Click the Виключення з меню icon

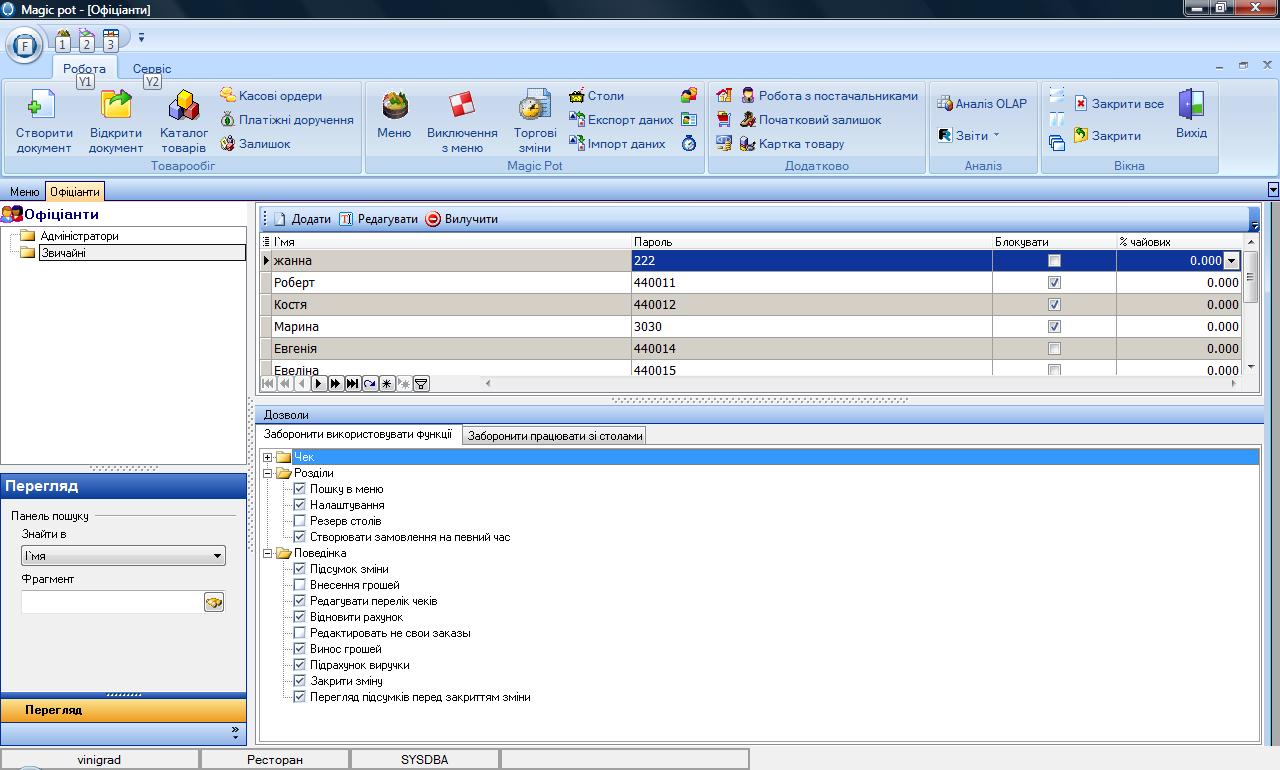462,106
